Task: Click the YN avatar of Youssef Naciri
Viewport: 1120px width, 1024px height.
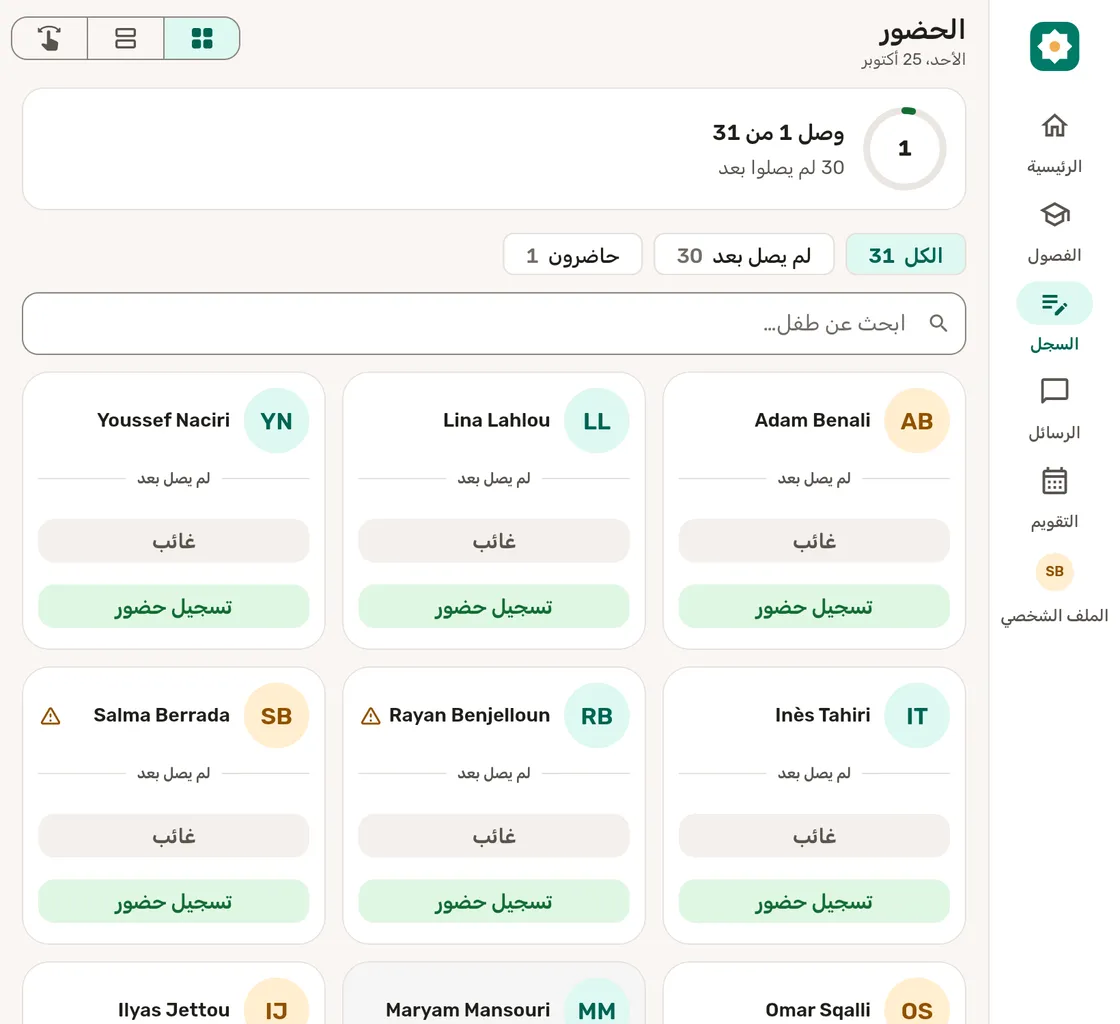Action: pyautogui.click(x=276, y=421)
